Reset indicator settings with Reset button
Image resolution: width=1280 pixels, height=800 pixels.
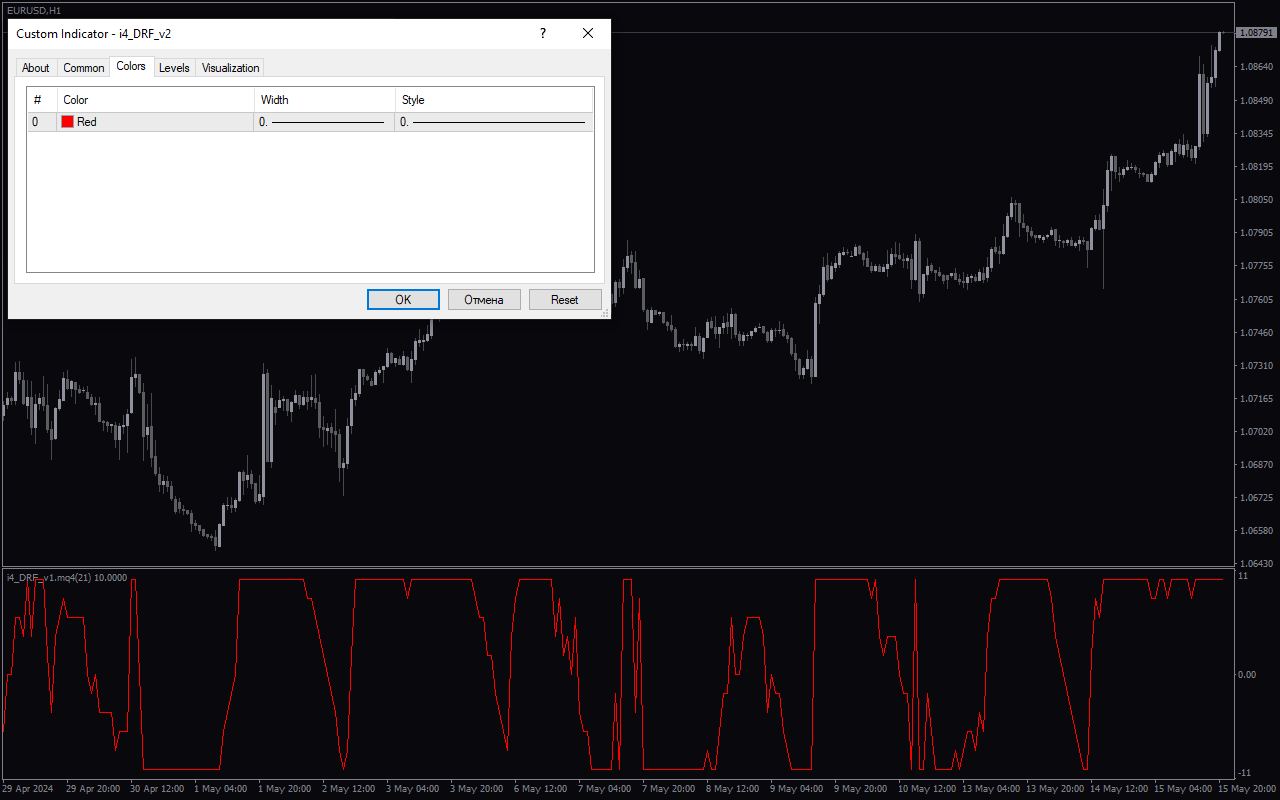pyautogui.click(x=565, y=299)
